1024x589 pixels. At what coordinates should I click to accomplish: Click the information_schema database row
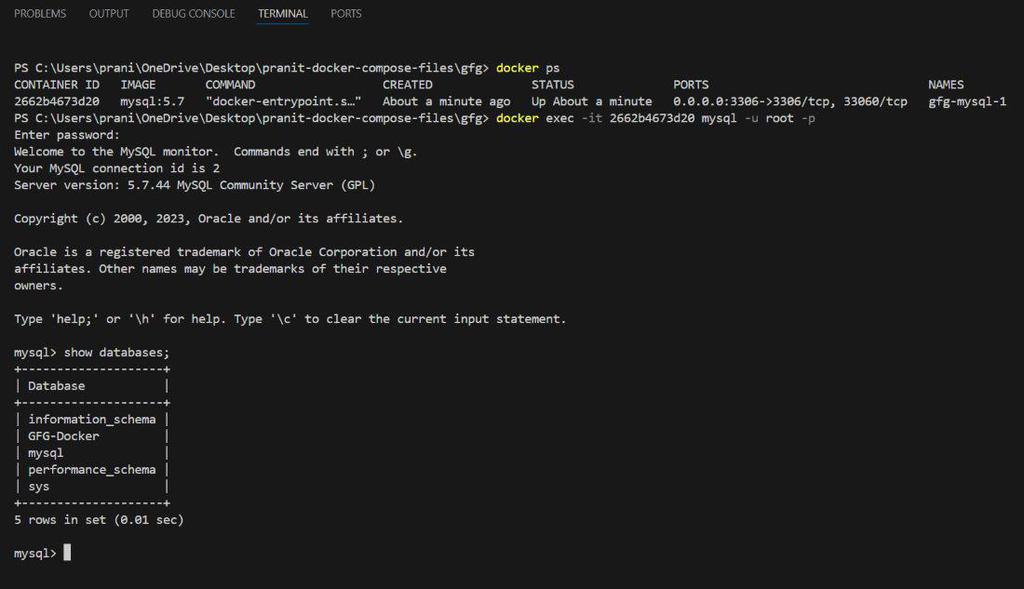92,419
